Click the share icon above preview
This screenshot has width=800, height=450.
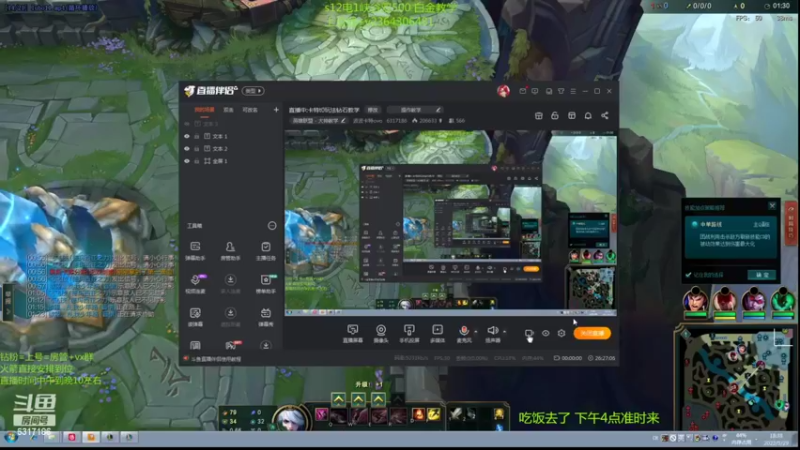pyautogui.click(x=605, y=116)
